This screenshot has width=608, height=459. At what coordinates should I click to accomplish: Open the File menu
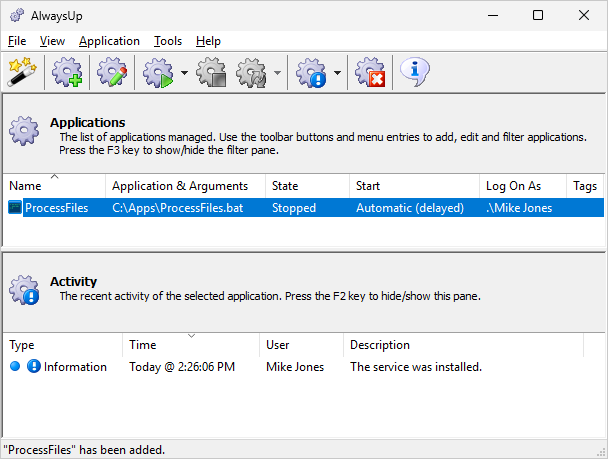(17, 41)
